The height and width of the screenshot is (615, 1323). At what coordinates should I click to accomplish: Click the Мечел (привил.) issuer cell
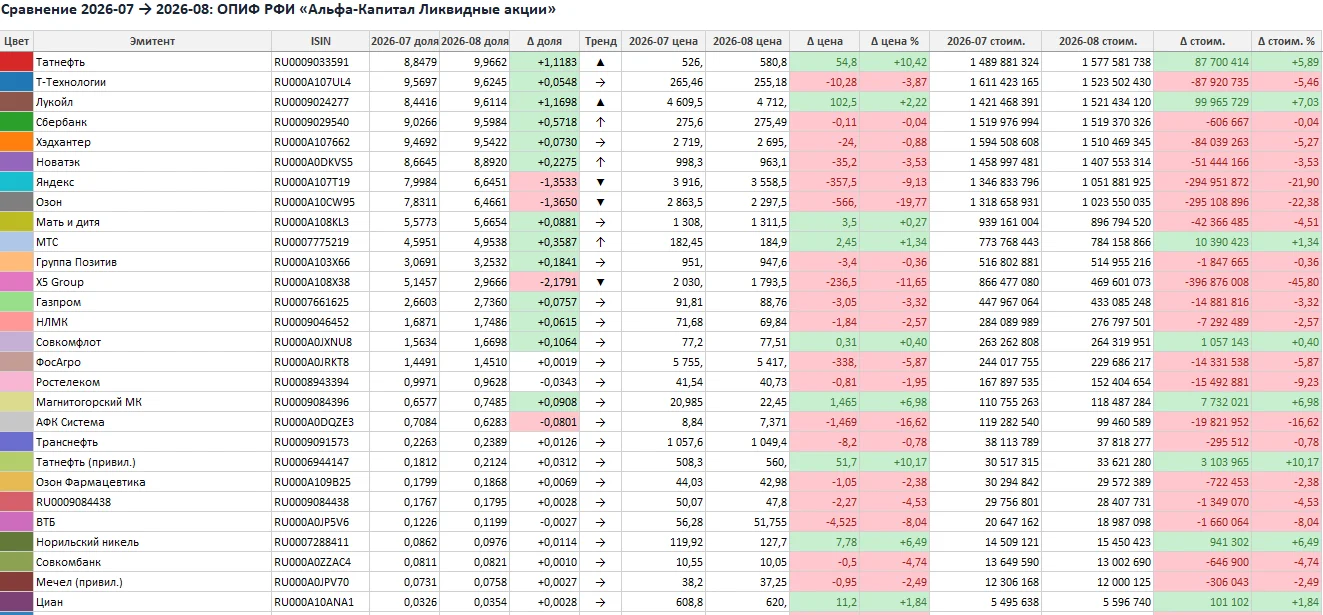click(x=152, y=582)
